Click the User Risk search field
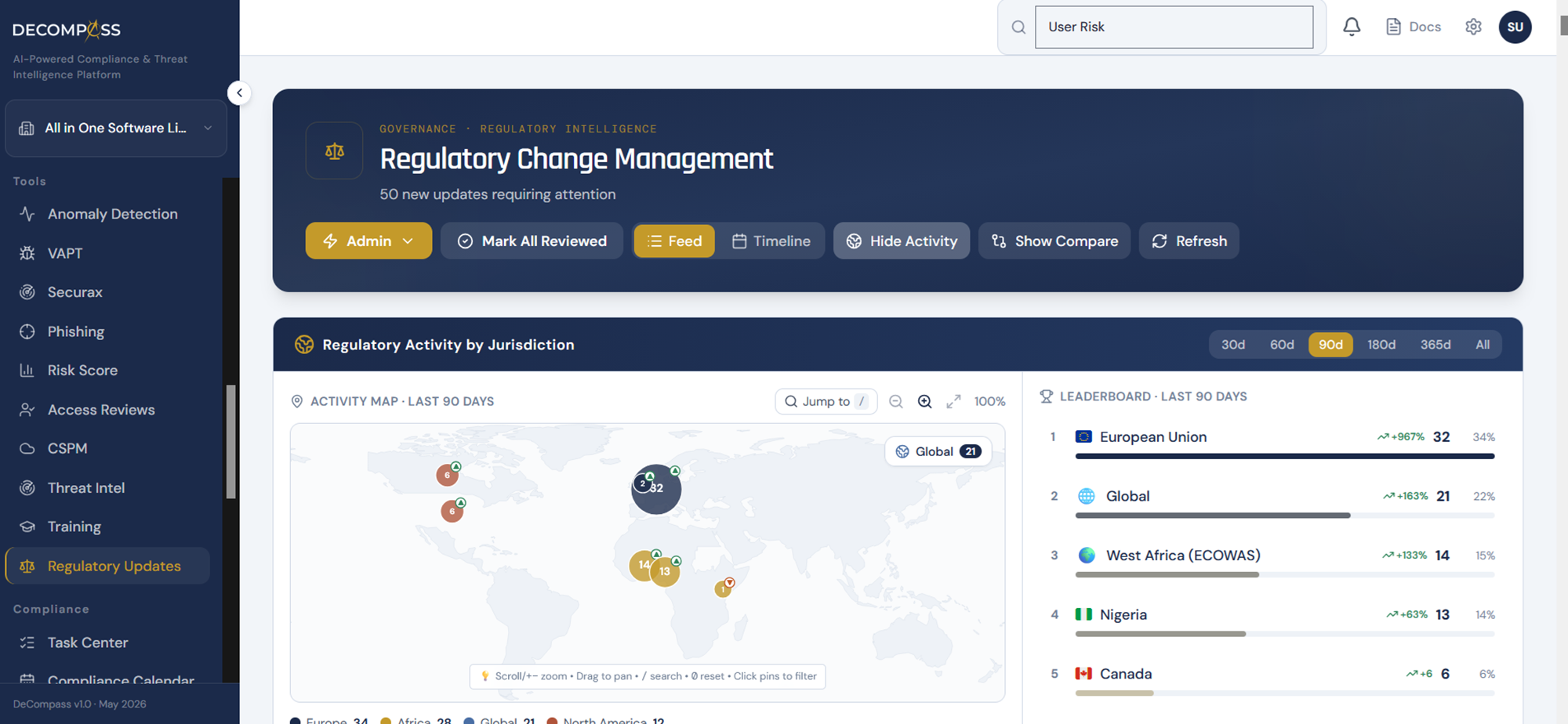Viewport: 1568px width, 724px height. pyautogui.click(x=1174, y=27)
